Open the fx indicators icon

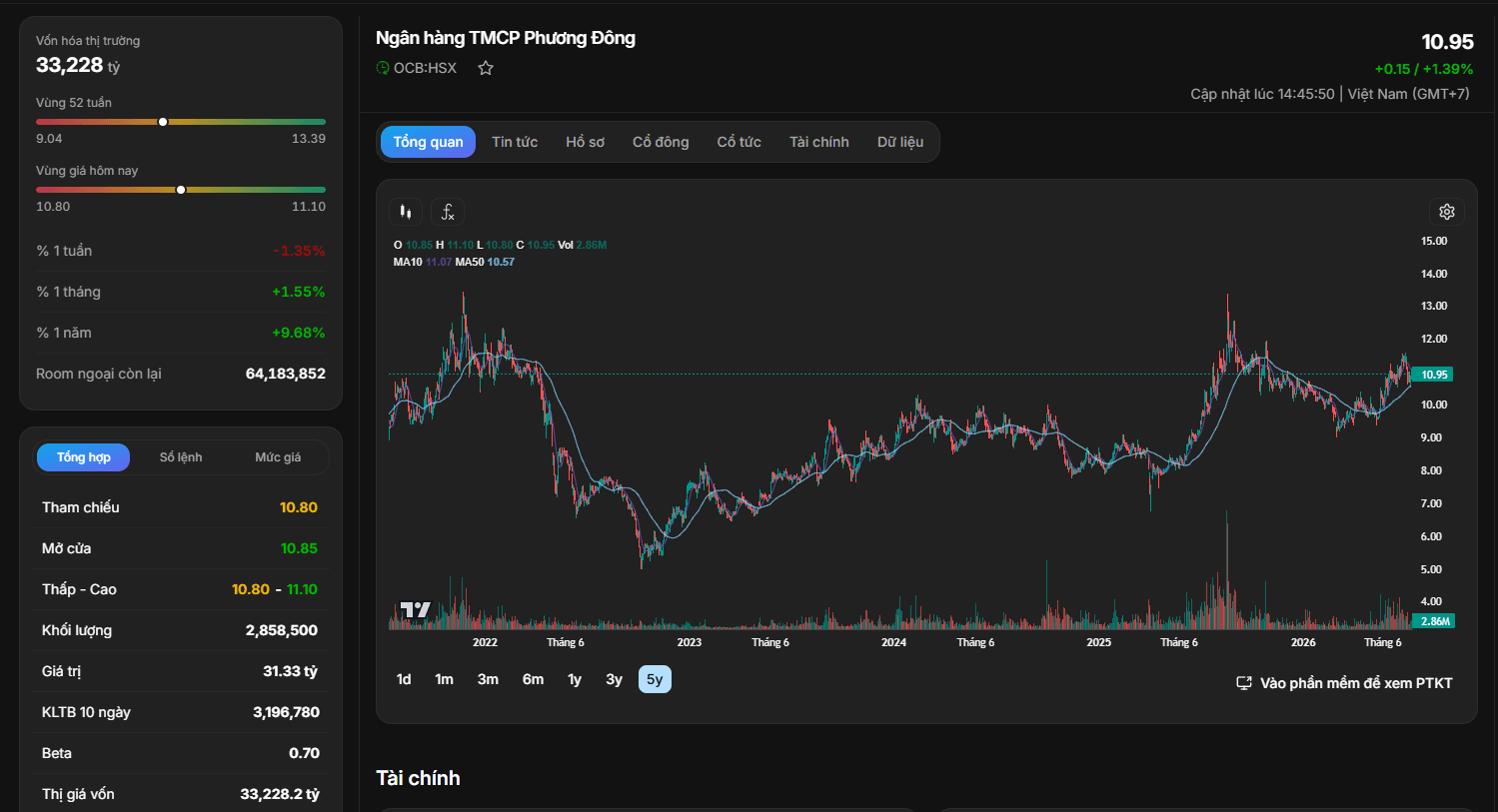[x=448, y=212]
